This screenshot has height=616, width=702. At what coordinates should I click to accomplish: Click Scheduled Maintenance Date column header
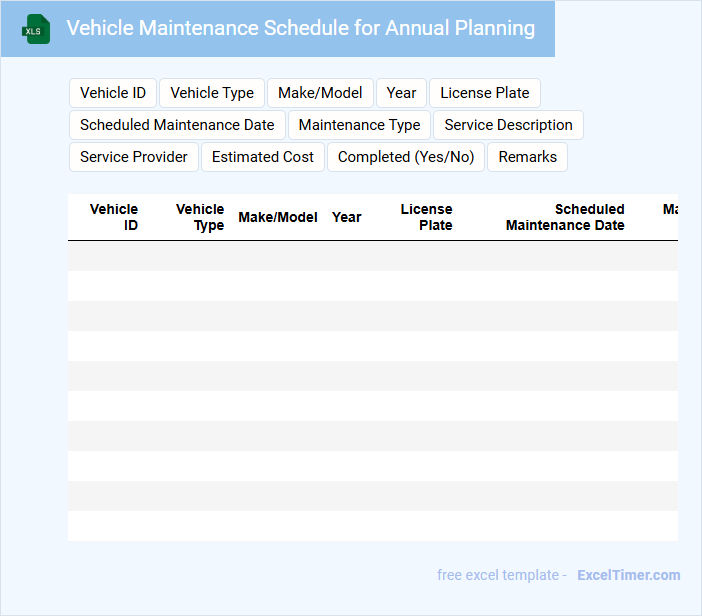coord(565,217)
